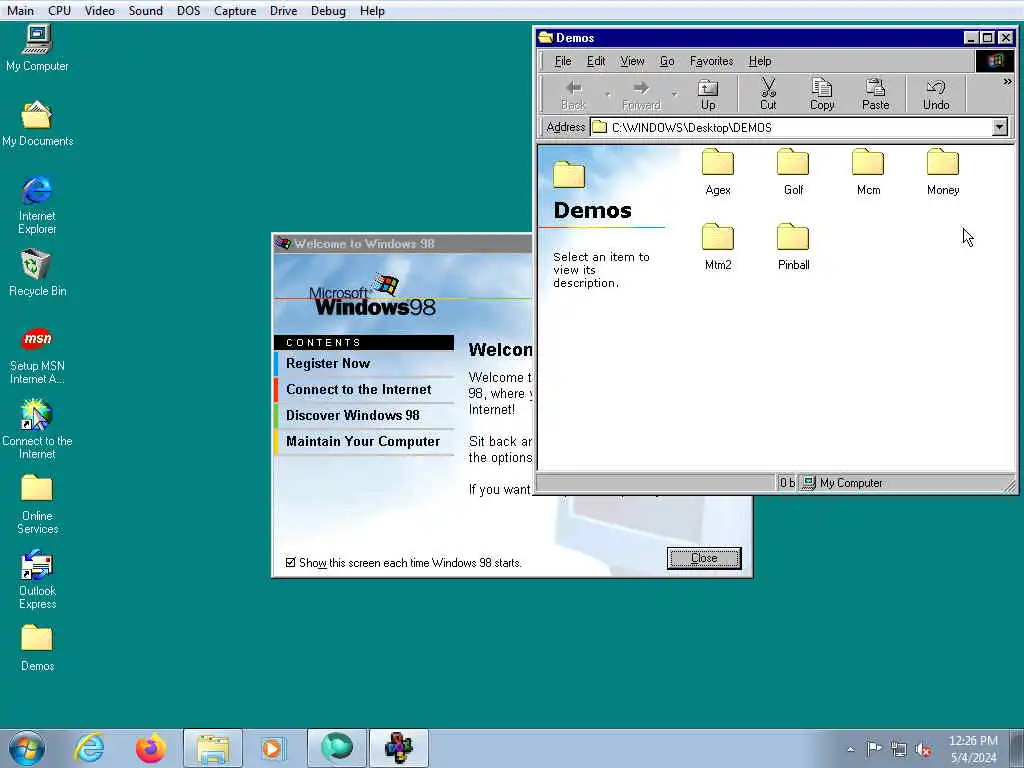Open the emulator Help menu
Screen dimensions: 1024x768
(372, 10)
